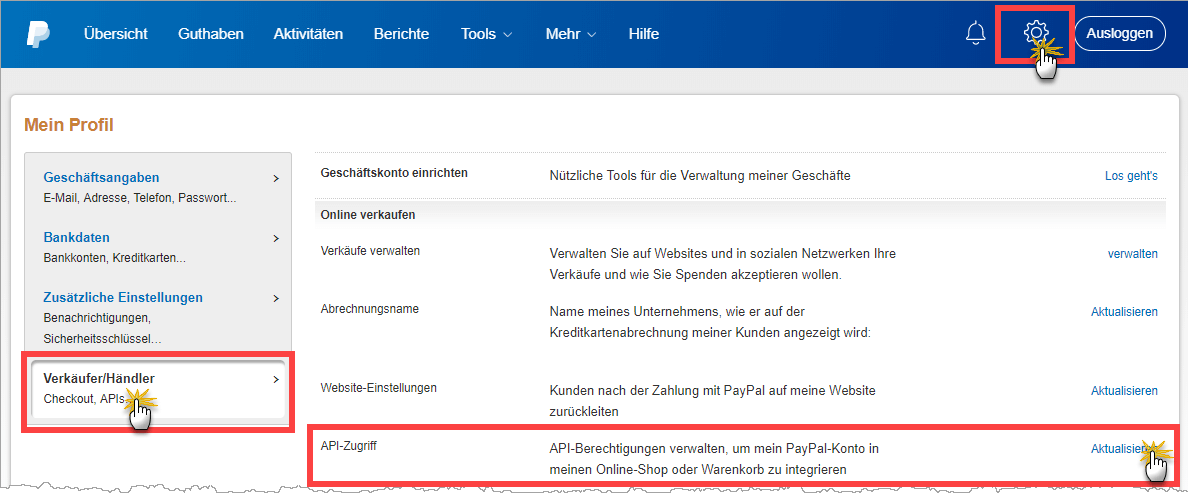The image size is (1188, 493).
Task: Go to Übersicht in navigation
Action: pos(116,34)
